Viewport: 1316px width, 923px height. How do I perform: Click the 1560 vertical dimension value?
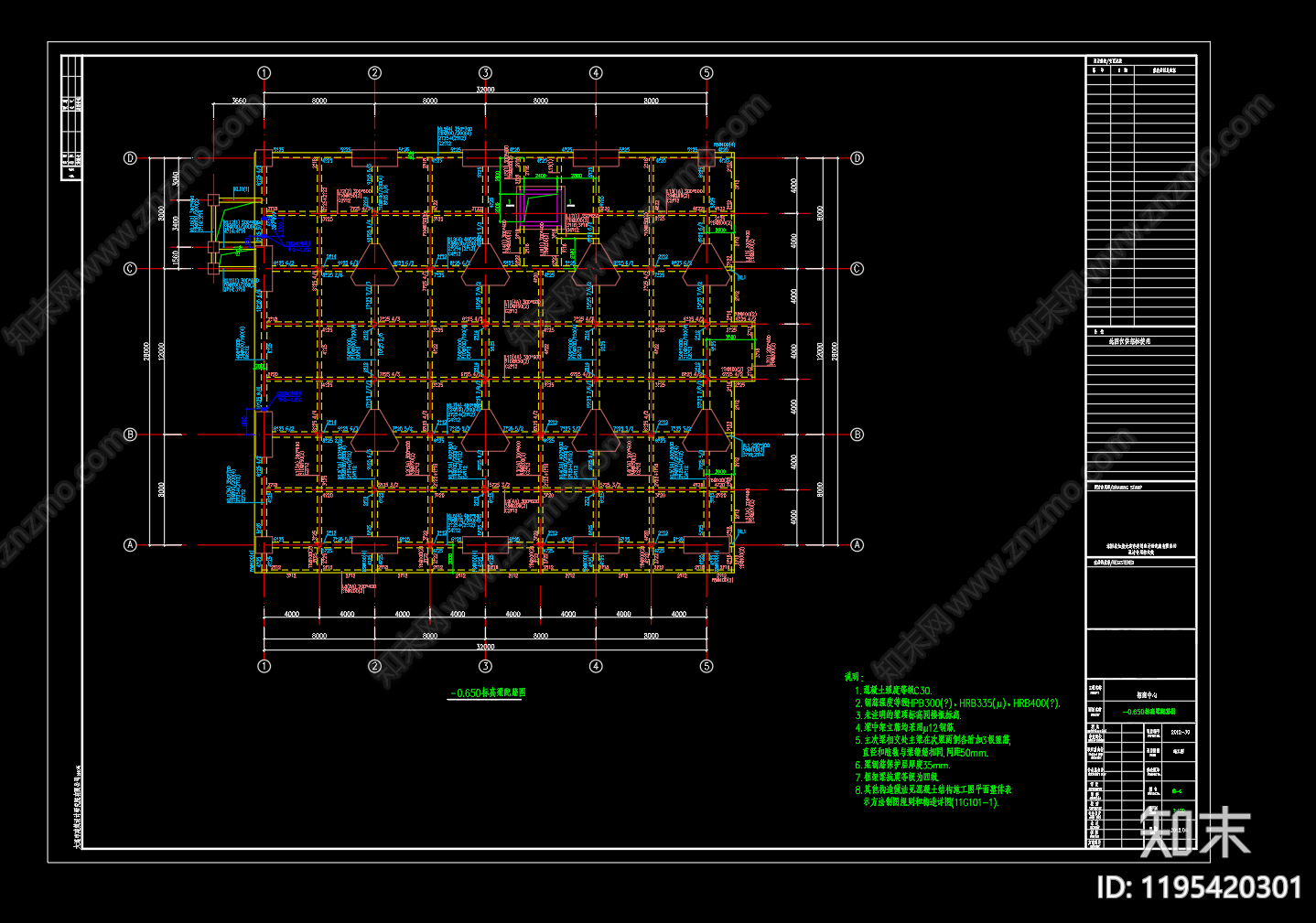(x=176, y=256)
